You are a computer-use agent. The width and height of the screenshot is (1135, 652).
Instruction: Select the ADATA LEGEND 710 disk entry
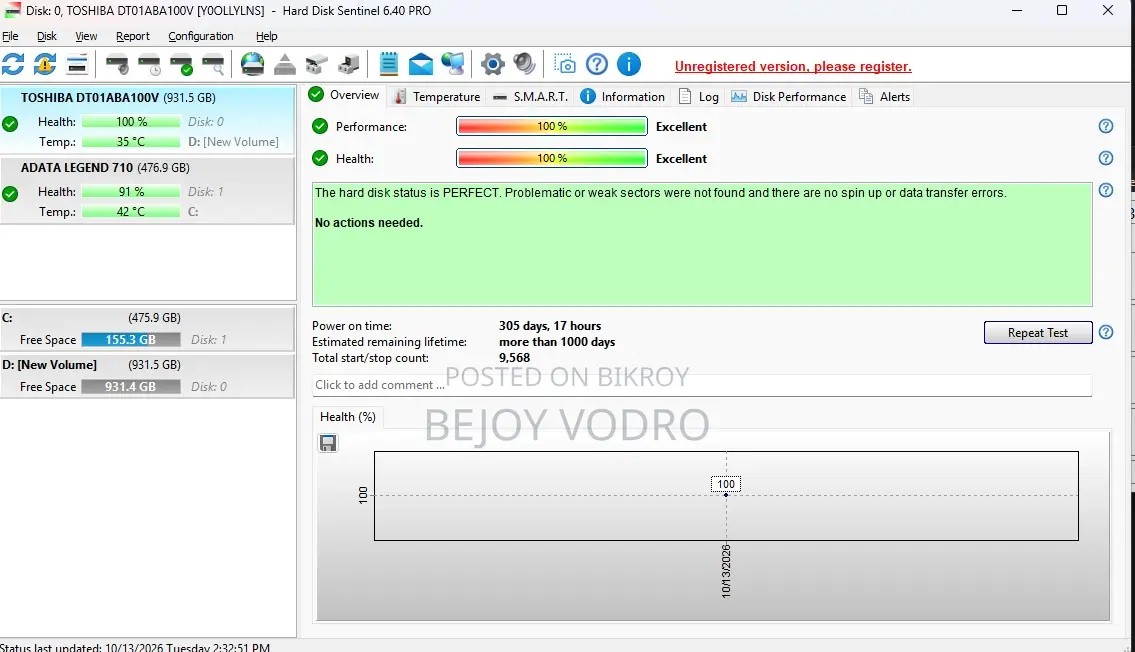click(x=148, y=190)
